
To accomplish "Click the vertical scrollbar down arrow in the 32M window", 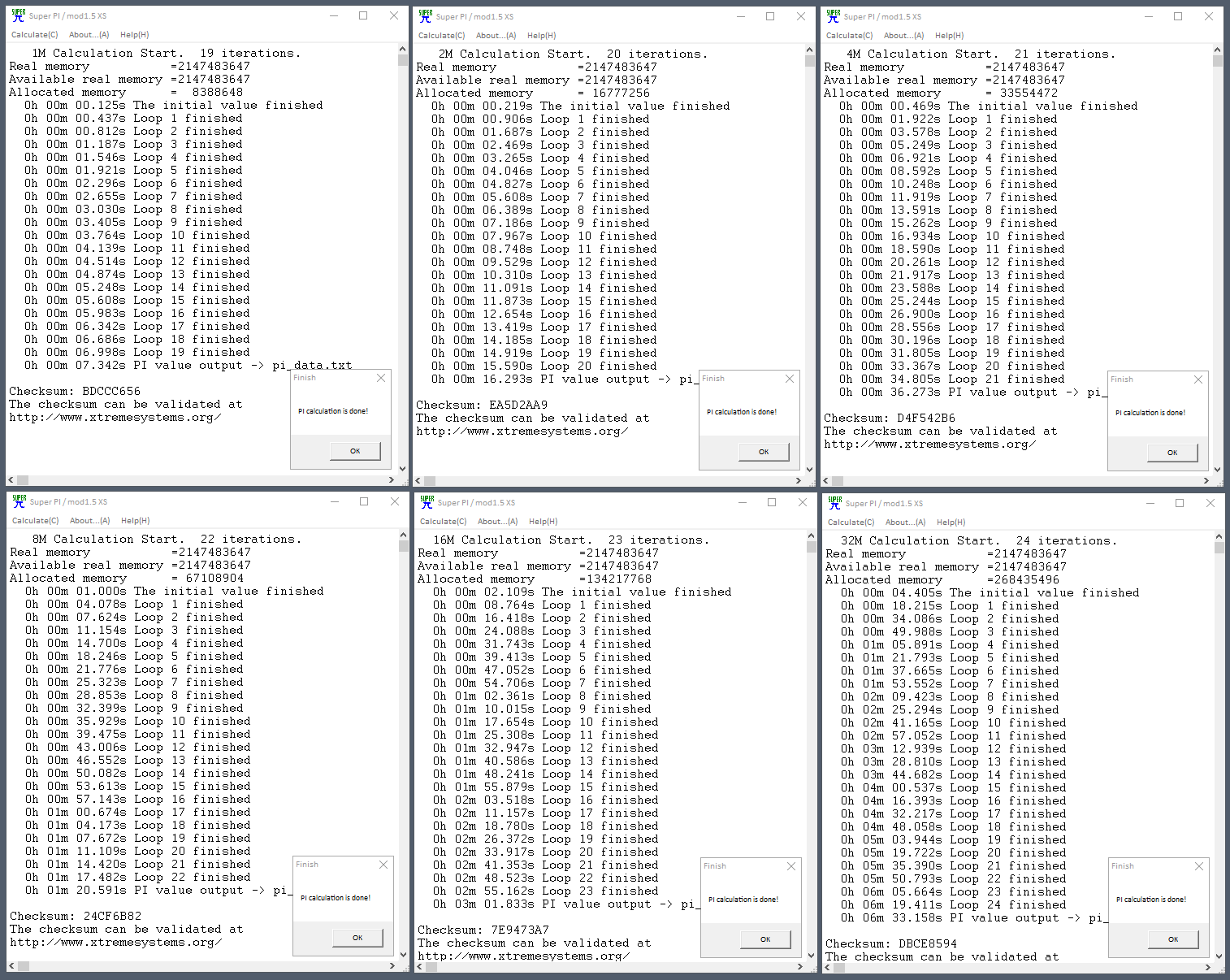I will (1219, 956).
